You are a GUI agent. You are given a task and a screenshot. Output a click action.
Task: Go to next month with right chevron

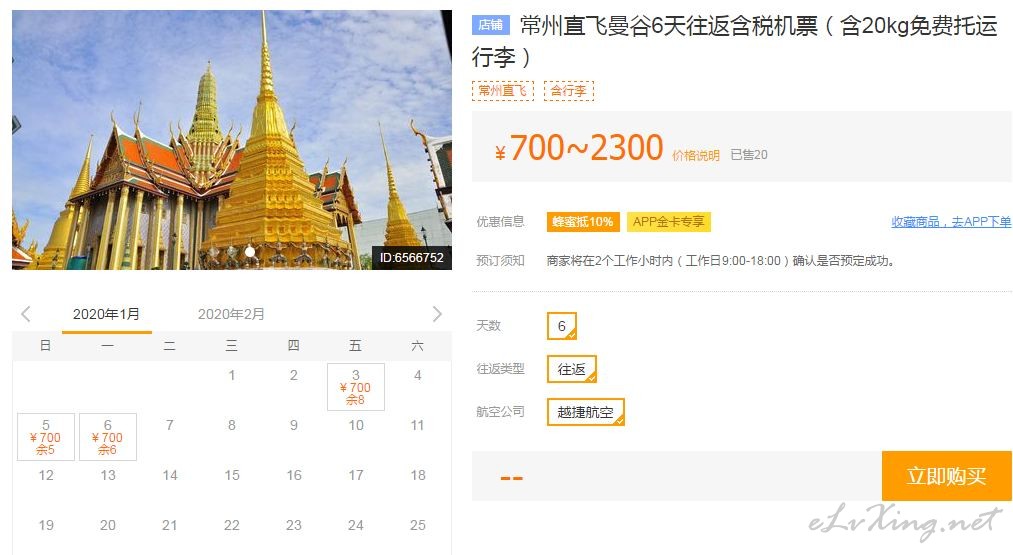pyautogui.click(x=437, y=314)
